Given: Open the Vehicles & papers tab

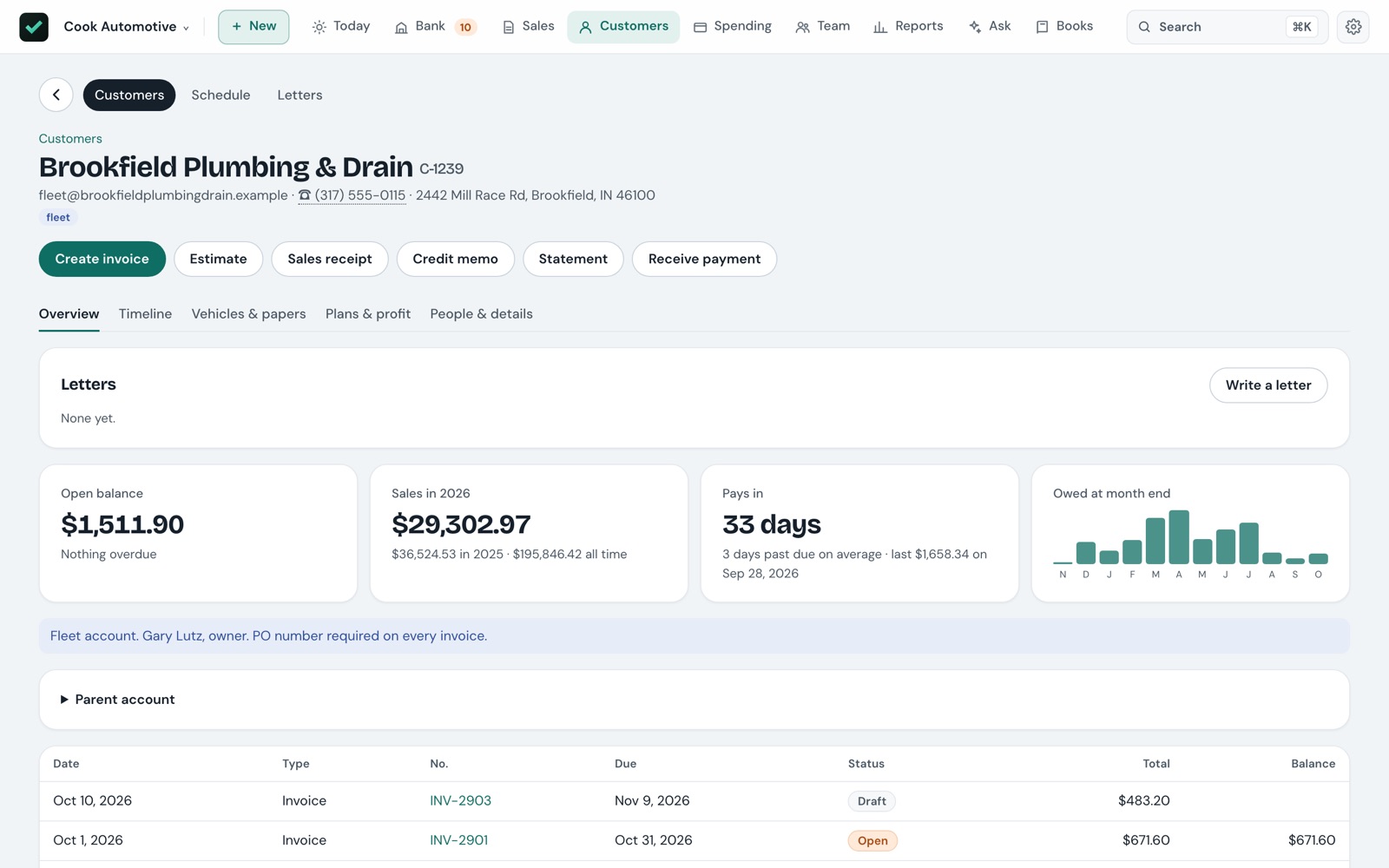Looking at the screenshot, I should 248,314.
